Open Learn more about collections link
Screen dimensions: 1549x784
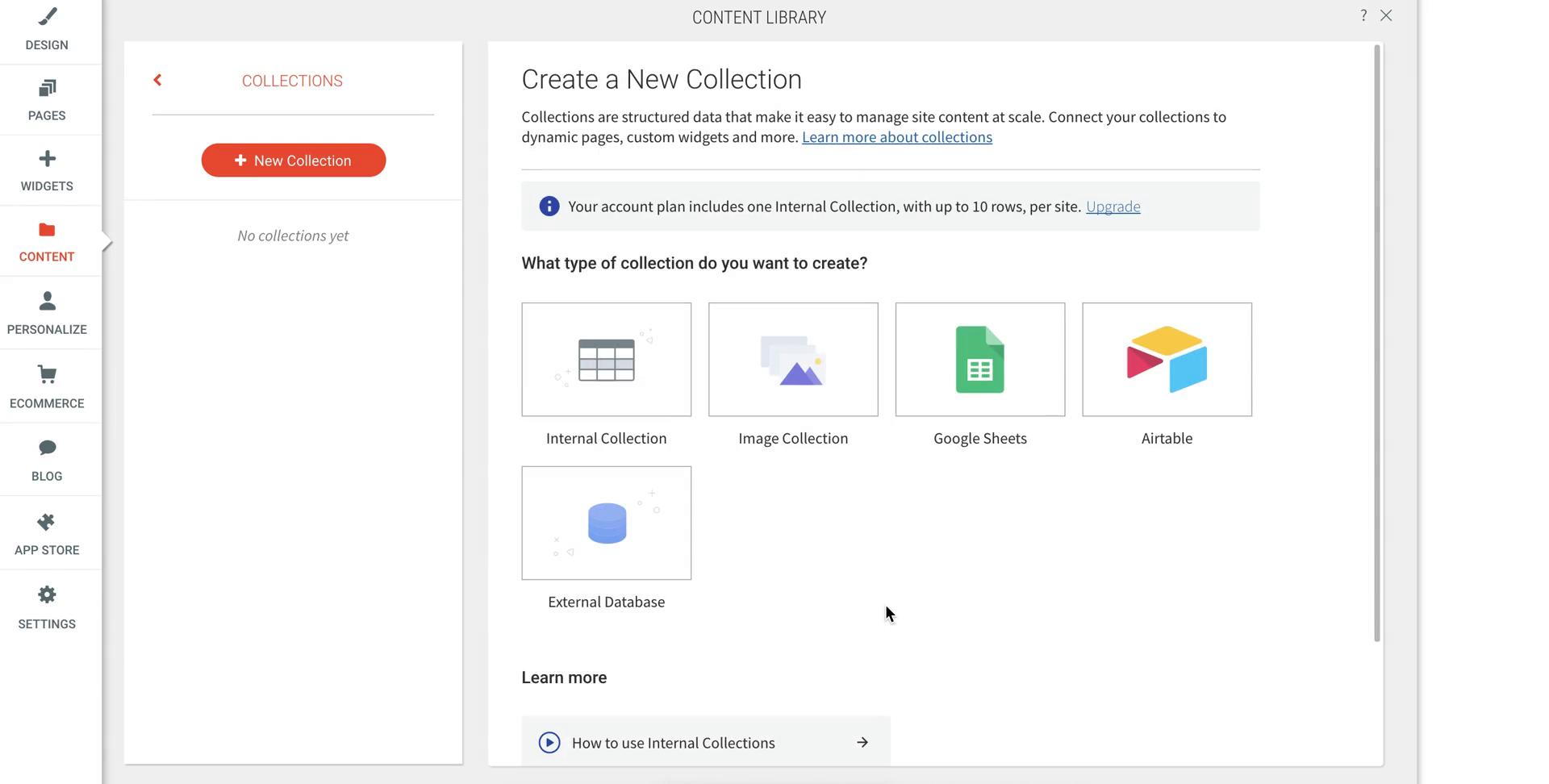tap(897, 137)
